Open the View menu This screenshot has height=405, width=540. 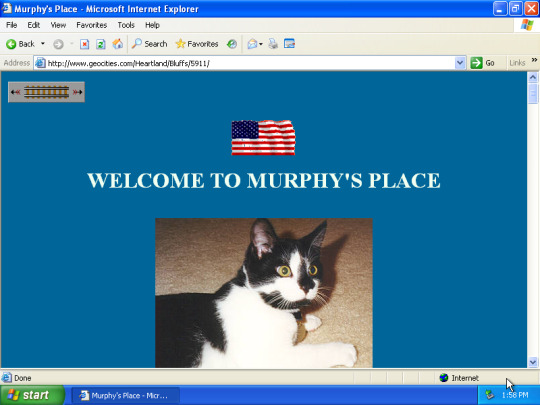point(58,25)
